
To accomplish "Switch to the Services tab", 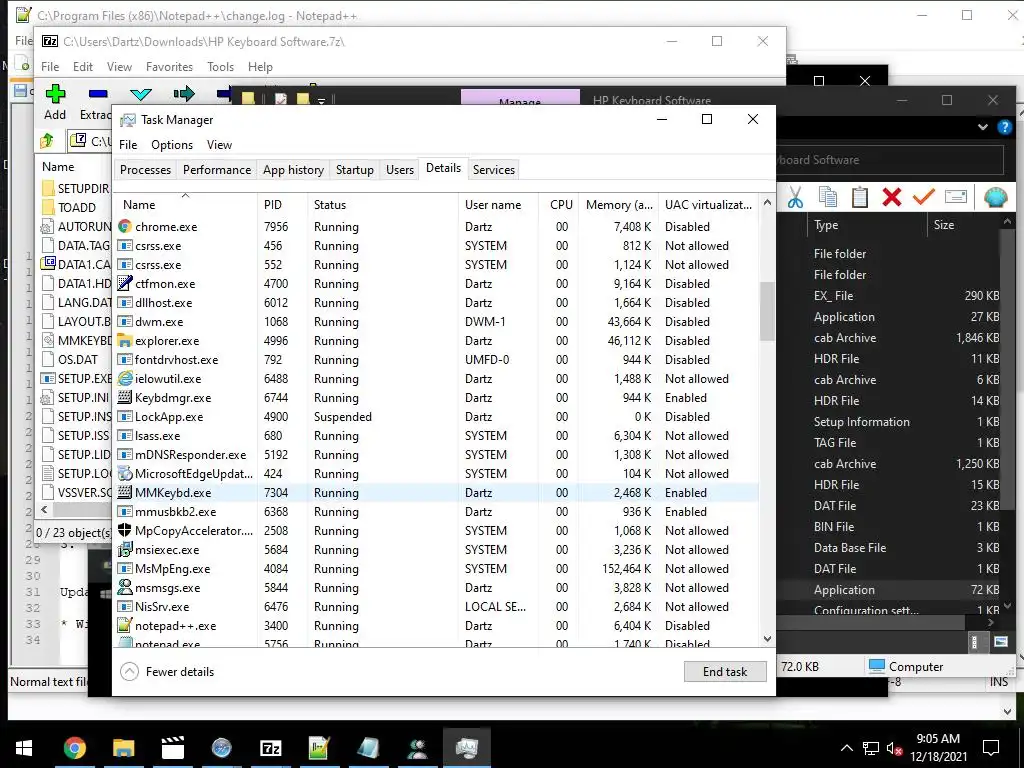I will [x=494, y=170].
